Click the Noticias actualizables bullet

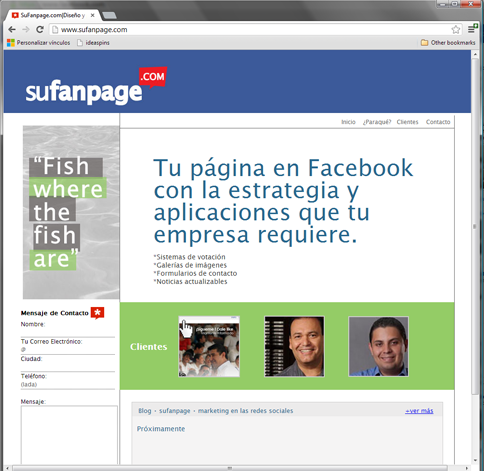(190, 281)
